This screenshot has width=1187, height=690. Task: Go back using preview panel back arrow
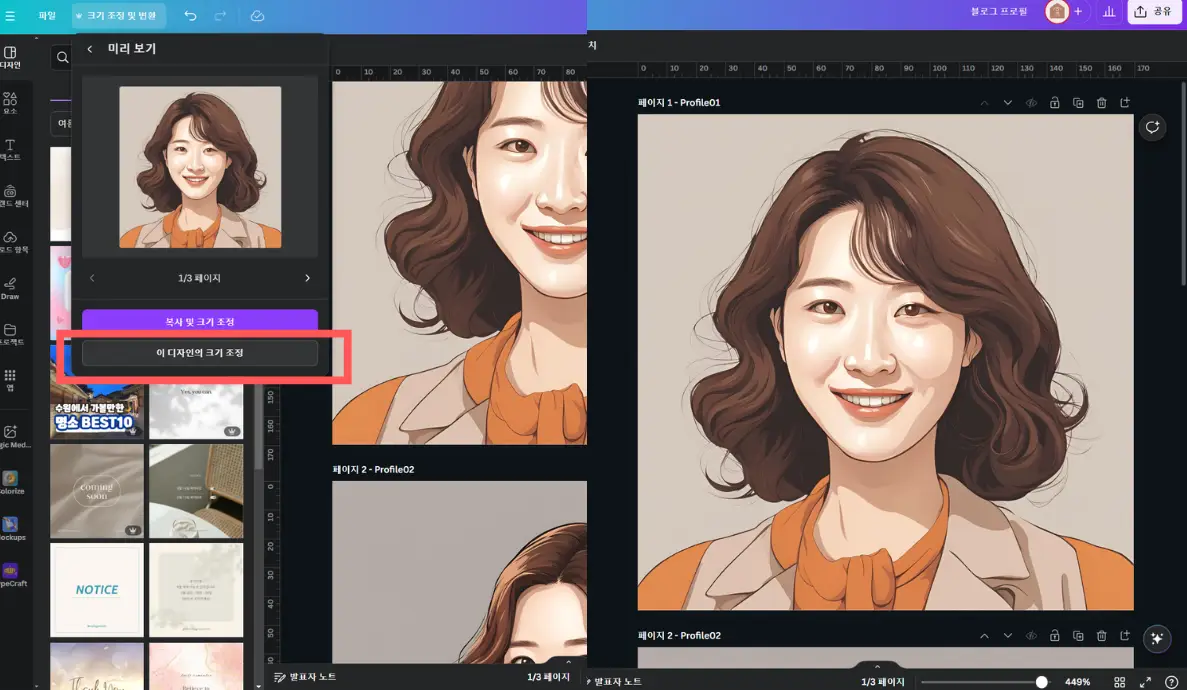(89, 48)
